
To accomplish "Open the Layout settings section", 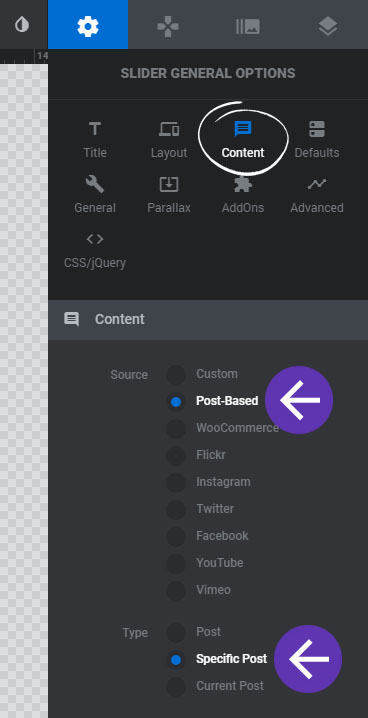I will pyautogui.click(x=169, y=140).
